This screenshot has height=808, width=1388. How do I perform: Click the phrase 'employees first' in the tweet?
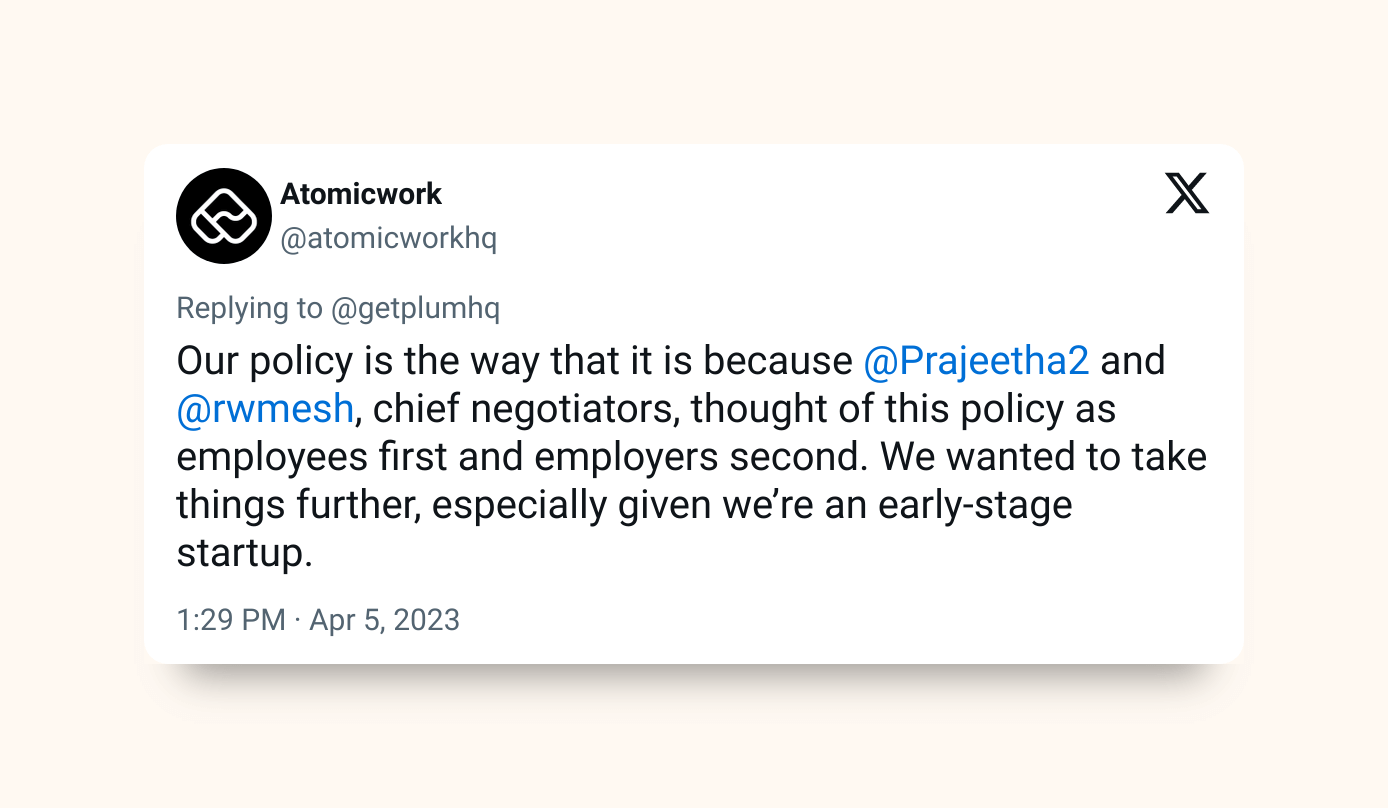(x=315, y=457)
